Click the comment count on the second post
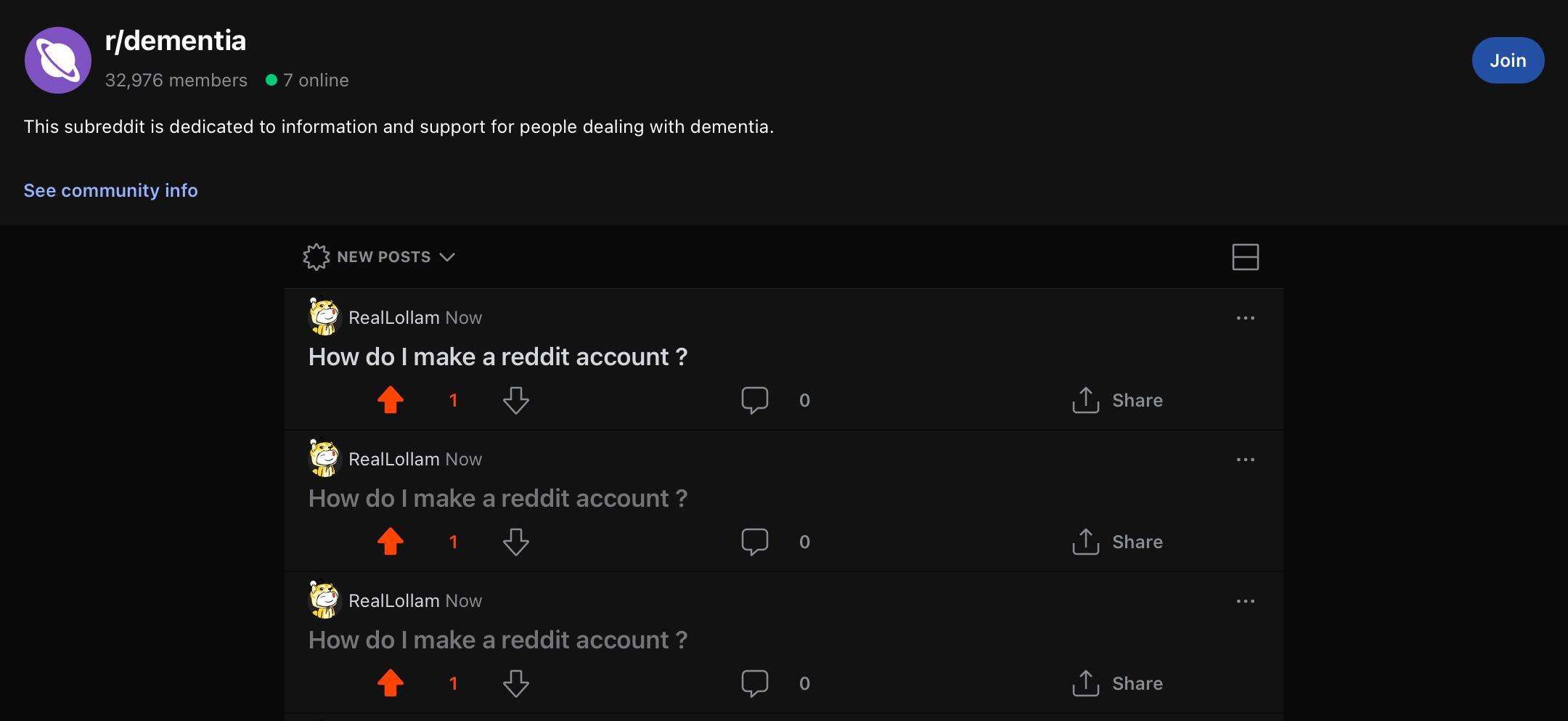 pyautogui.click(x=804, y=541)
